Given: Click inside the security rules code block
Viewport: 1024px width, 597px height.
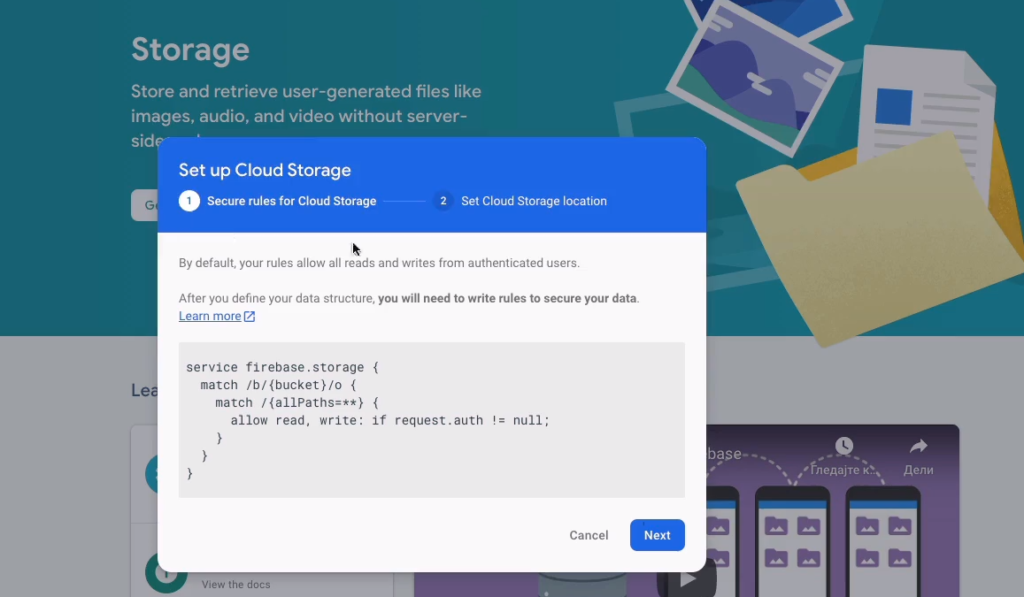Looking at the screenshot, I should tap(431, 420).
